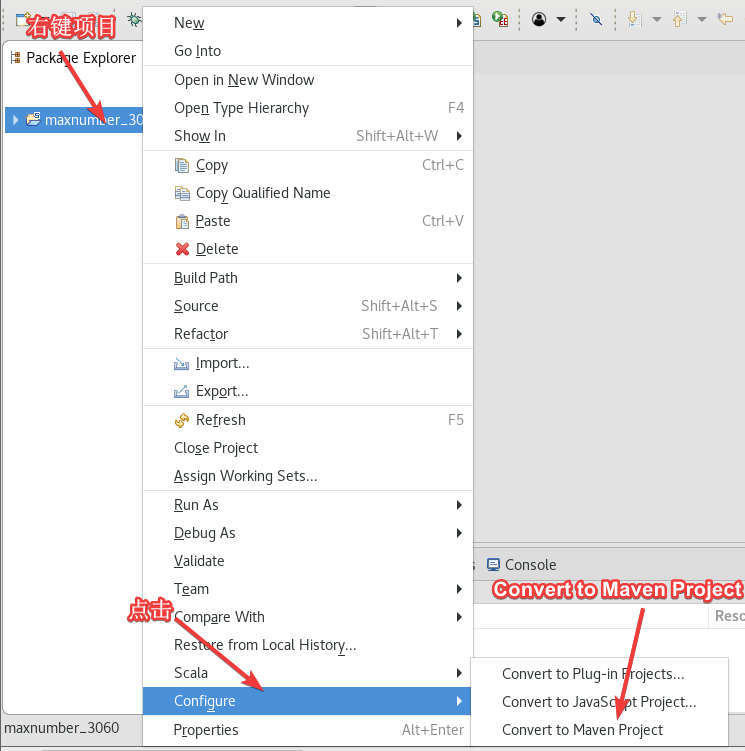The height and width of the screenshot is (751, 745).
Task: Click the Next Annotation down-arrow icon
Action: click(634, 19)
